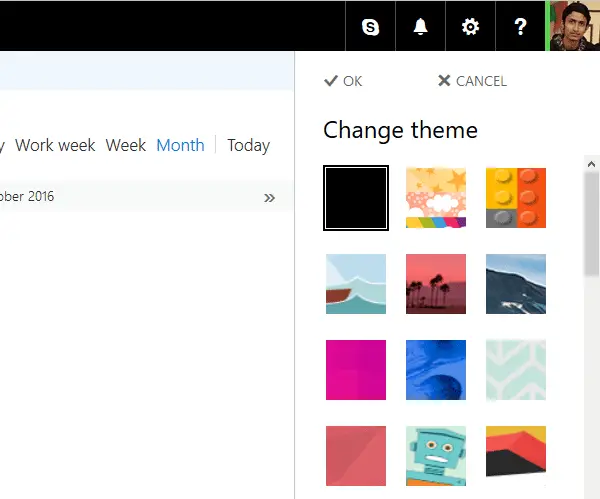600x499 pixels.
Task: Pick the stars and clouds theme
Action: coord(436,198)
